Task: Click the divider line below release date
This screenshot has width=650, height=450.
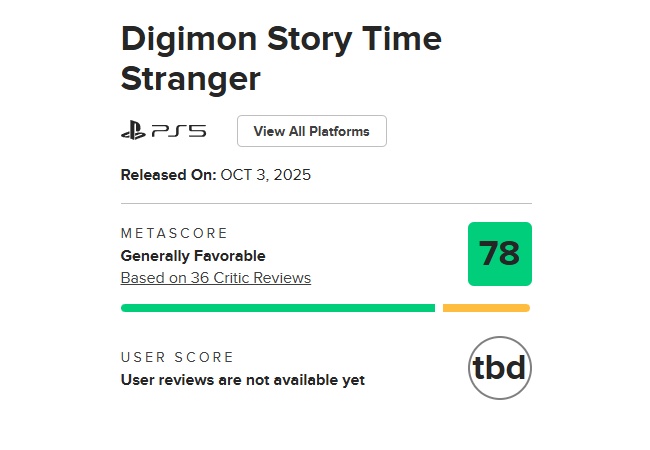Action: [326, 204]
